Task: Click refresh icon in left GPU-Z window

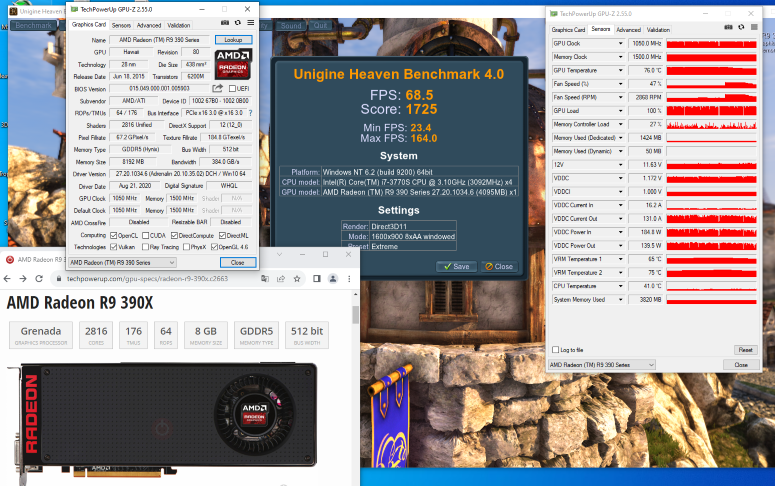Action: click(238, 23)
